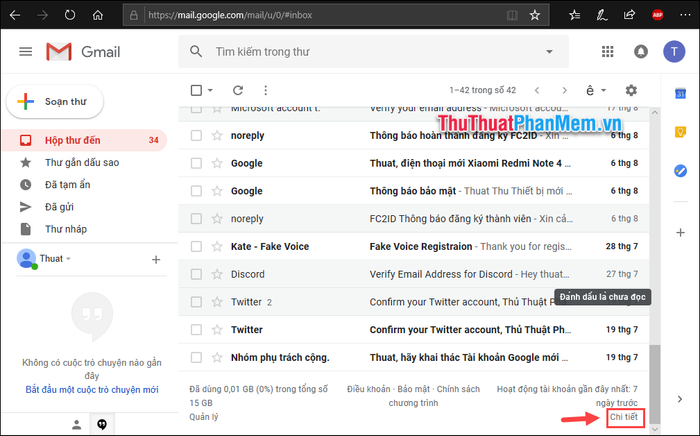700x436 pixels.
Task: Open the More actions three-dot menu
Action: (266, 91)
